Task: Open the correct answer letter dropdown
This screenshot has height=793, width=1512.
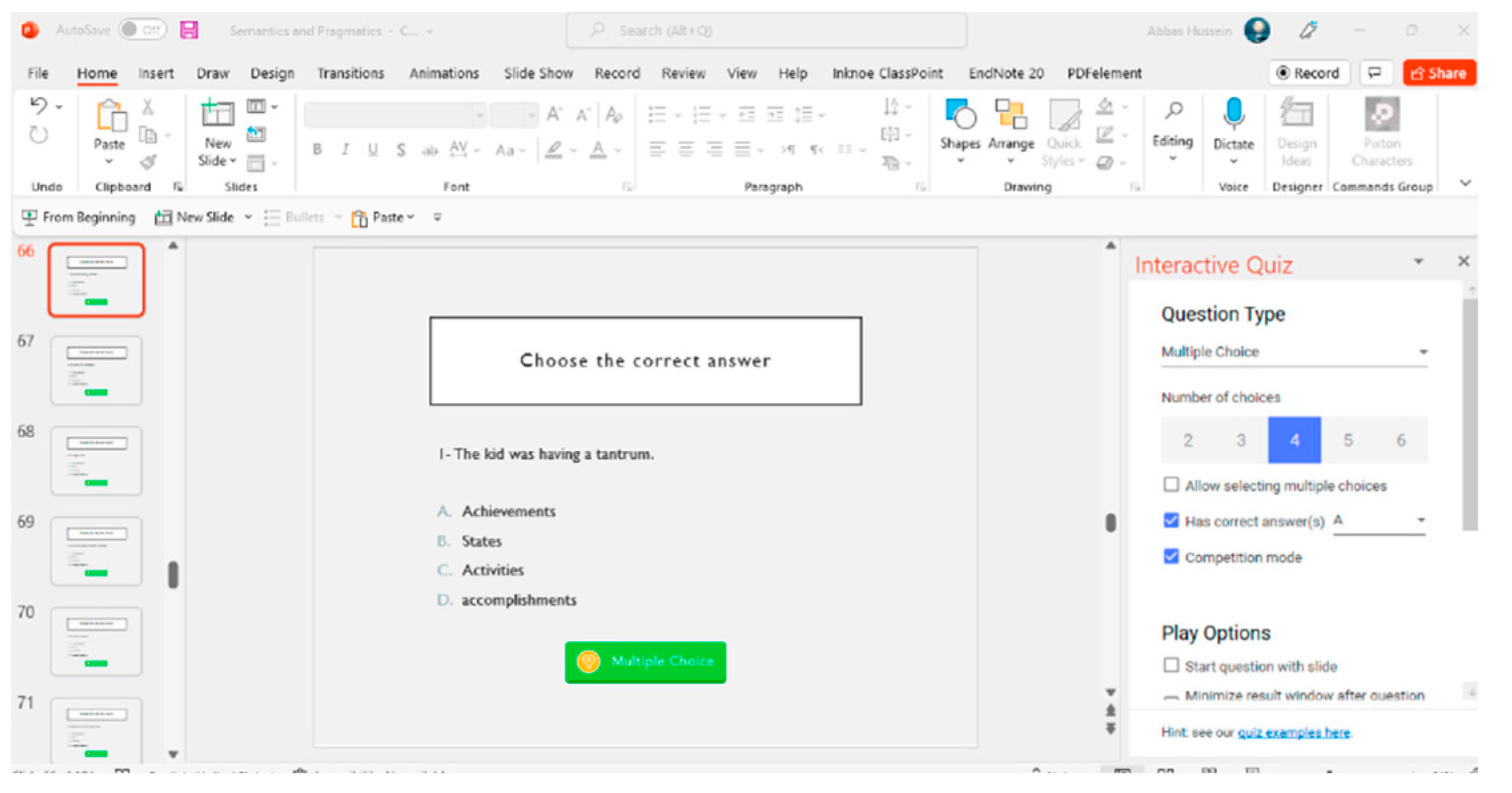Action: [1379, 521]
